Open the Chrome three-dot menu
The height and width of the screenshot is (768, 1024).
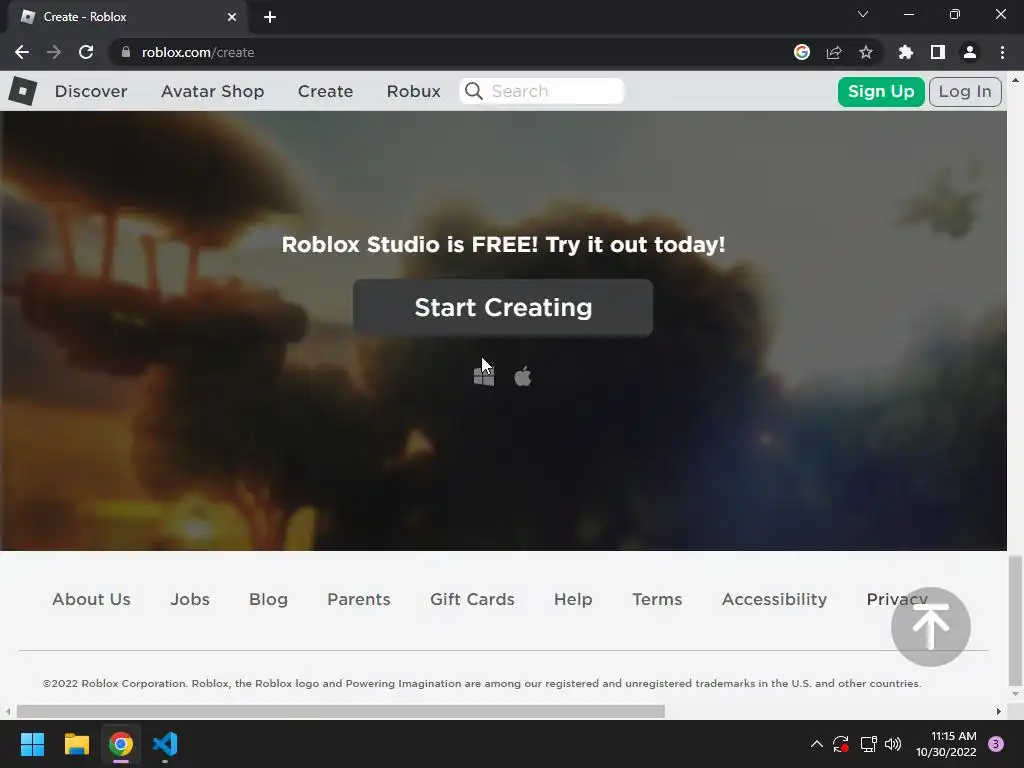(1002, 52)
